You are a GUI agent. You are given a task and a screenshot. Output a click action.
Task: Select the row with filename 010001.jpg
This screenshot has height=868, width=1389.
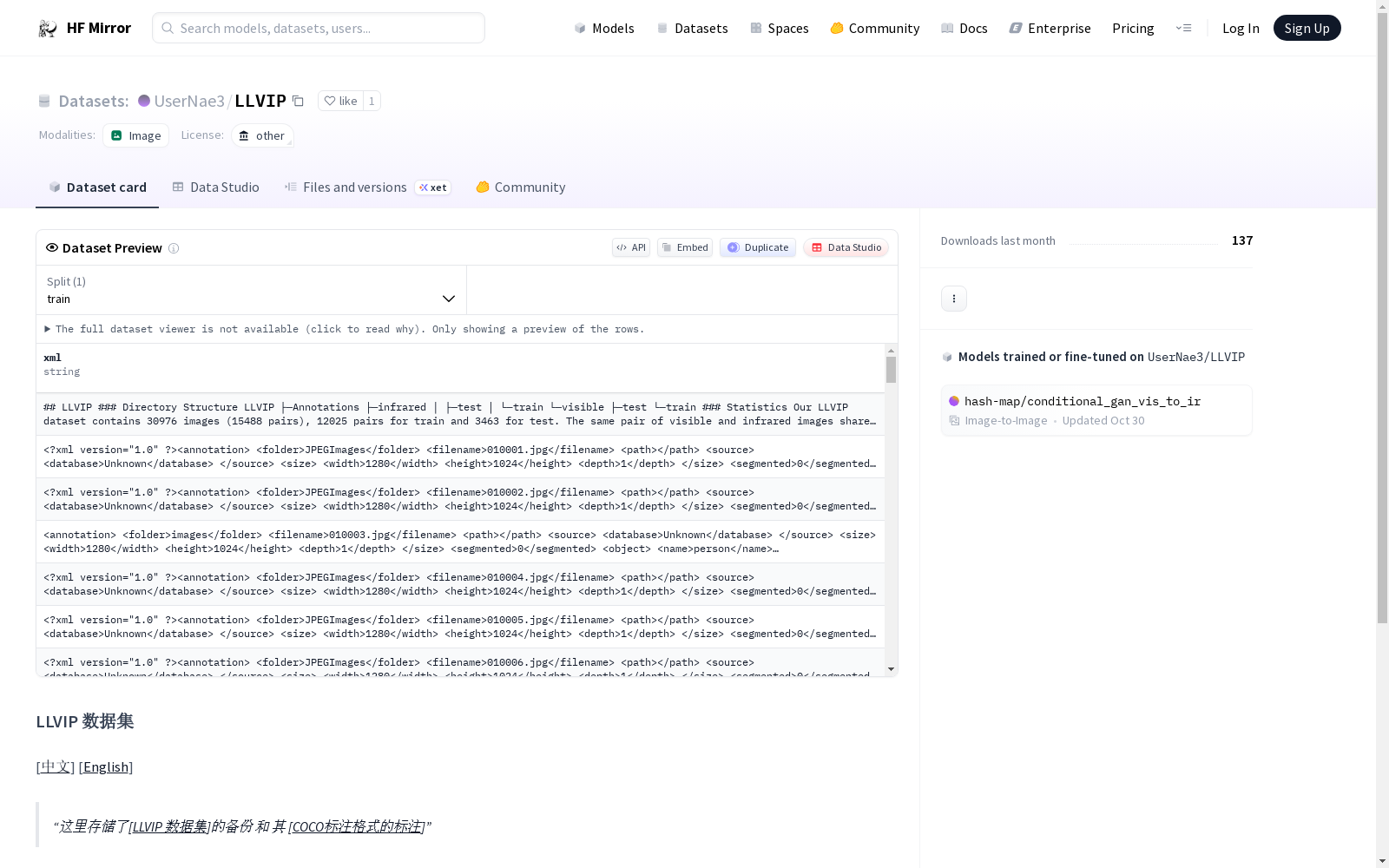(x=460, y=457)
